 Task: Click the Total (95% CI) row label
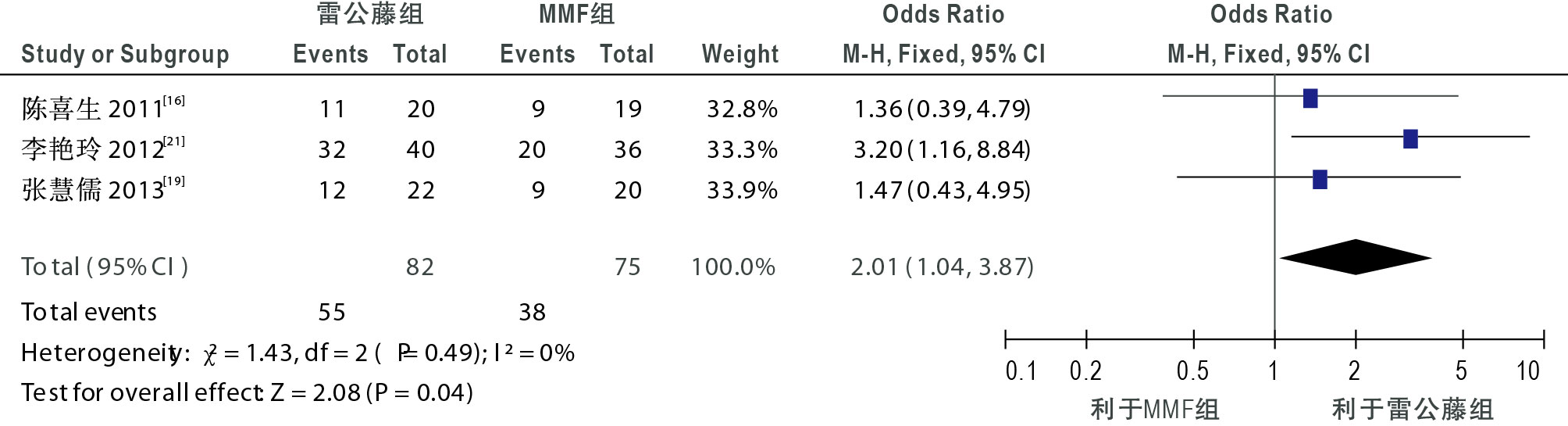(105, 267)
